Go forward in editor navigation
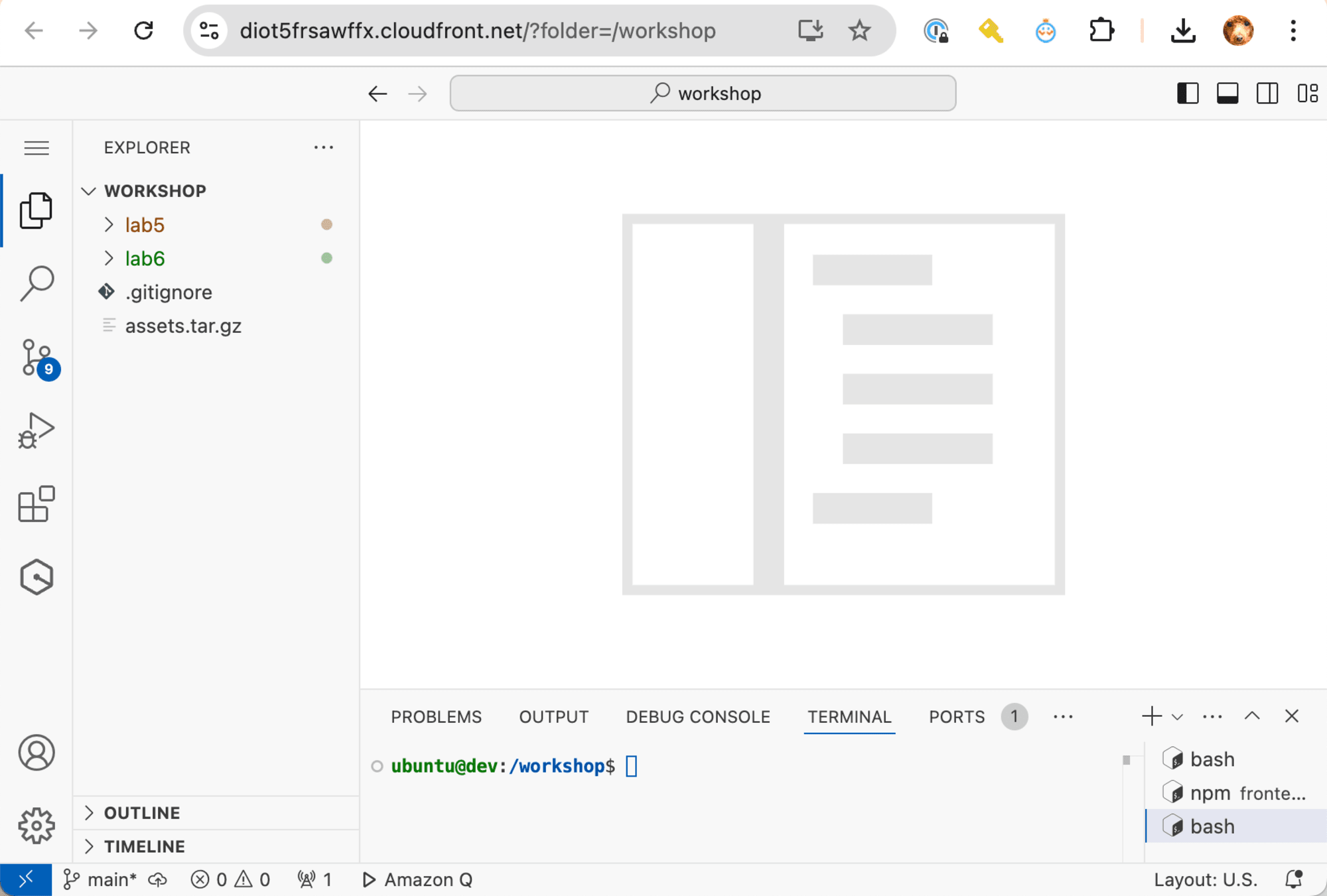The width and height of the screenshot is (1327, 896). (x=417, y=94)
